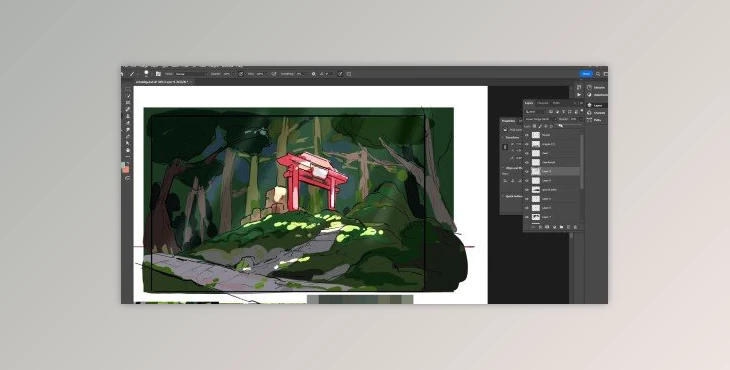
Task: Switch to the Paths tab
Action: pos(556,103)
